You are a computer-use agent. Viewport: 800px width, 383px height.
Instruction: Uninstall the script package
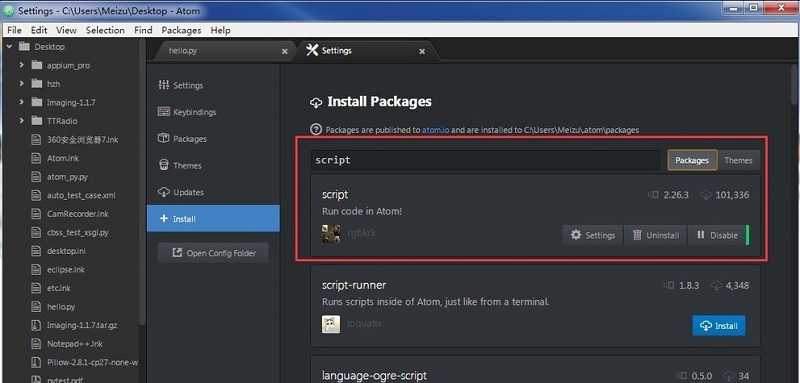pos(656,235)
